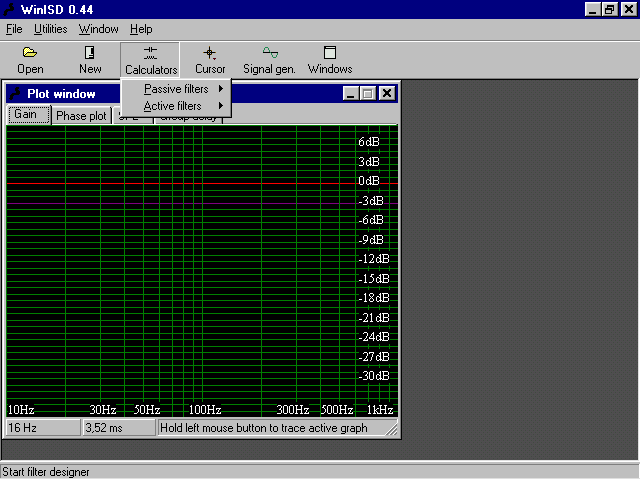This screenshot has height=480, width=640.
Task: Toggle the Calculators toolbar button
Action: pos(150,60)
